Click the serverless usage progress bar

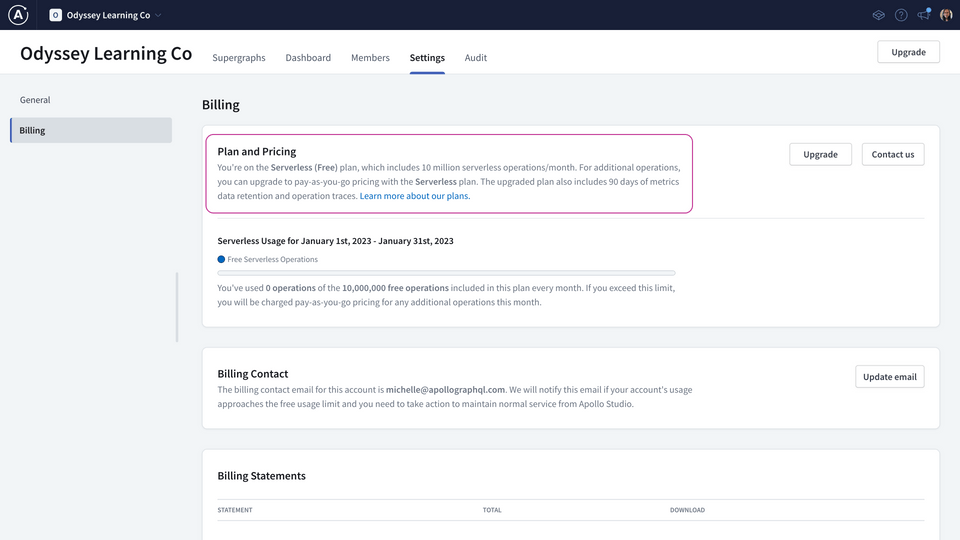(446, 273)
